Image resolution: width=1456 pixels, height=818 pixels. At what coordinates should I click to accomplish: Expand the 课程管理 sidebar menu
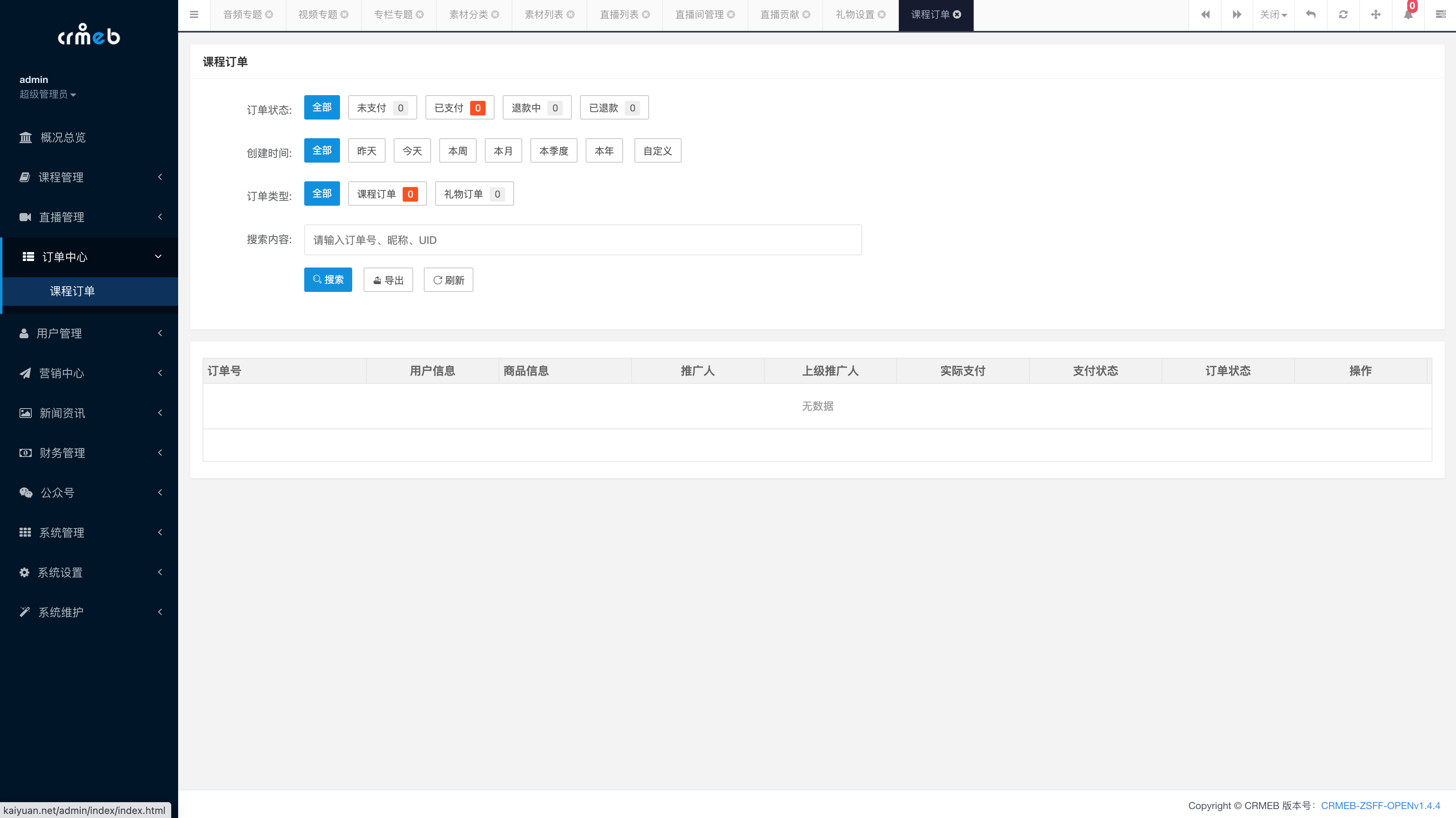tap(89, 177)
